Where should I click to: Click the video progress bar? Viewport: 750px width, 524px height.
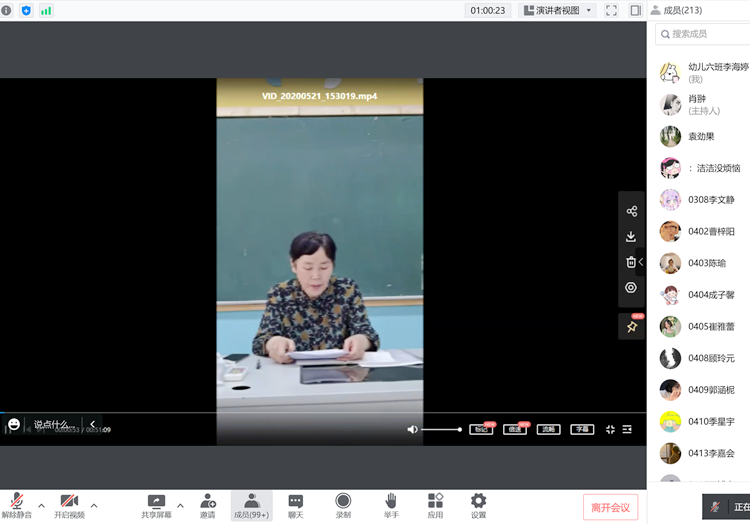323,412
